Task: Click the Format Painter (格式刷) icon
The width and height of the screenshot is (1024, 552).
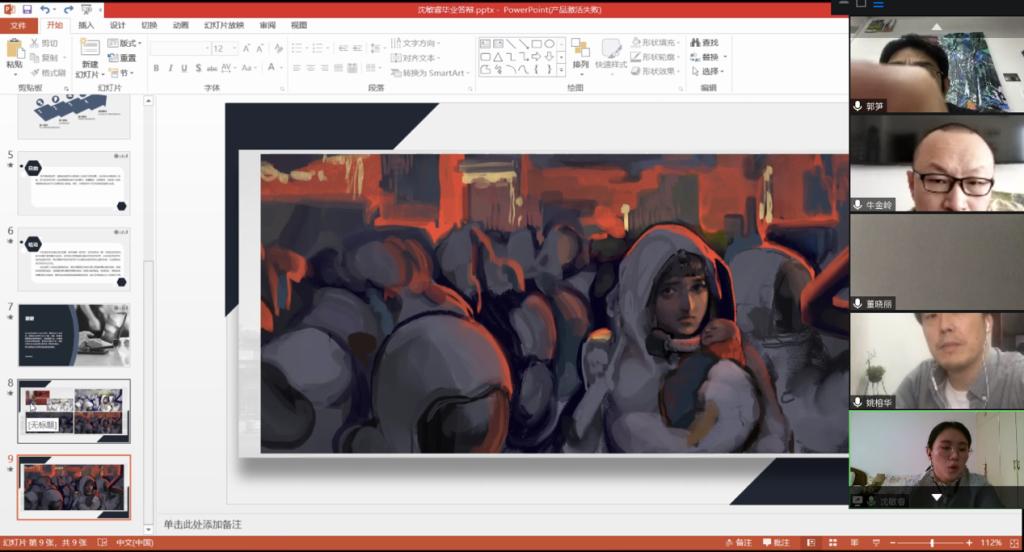Action: tap(35, 73)
